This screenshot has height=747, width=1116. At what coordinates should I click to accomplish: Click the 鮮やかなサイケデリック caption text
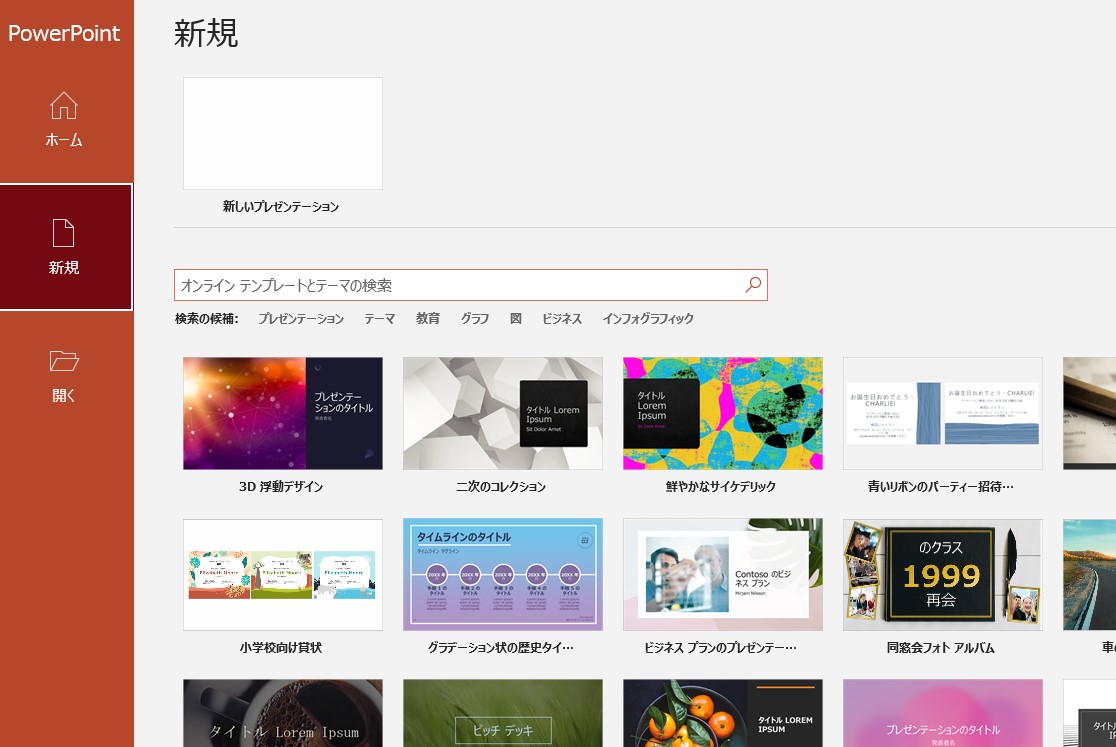coord(720,487)
